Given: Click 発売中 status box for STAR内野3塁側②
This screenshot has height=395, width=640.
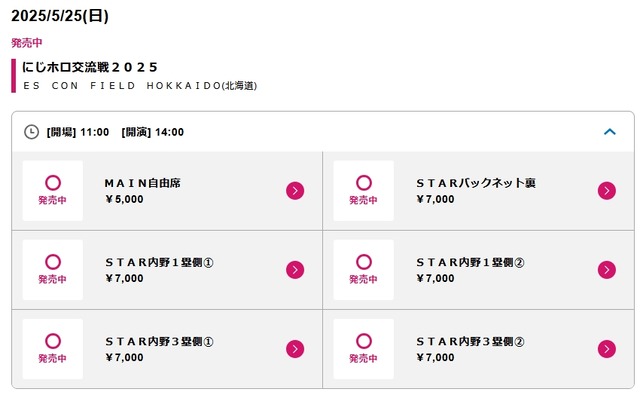Looking at the screenshot, I should tap(364, 349).
